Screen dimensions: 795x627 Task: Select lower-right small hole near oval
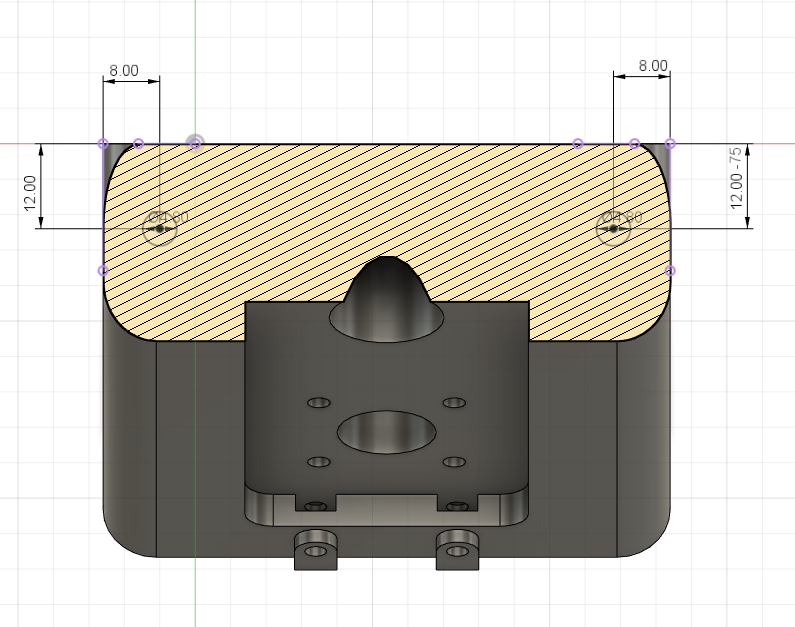[454, 462]
